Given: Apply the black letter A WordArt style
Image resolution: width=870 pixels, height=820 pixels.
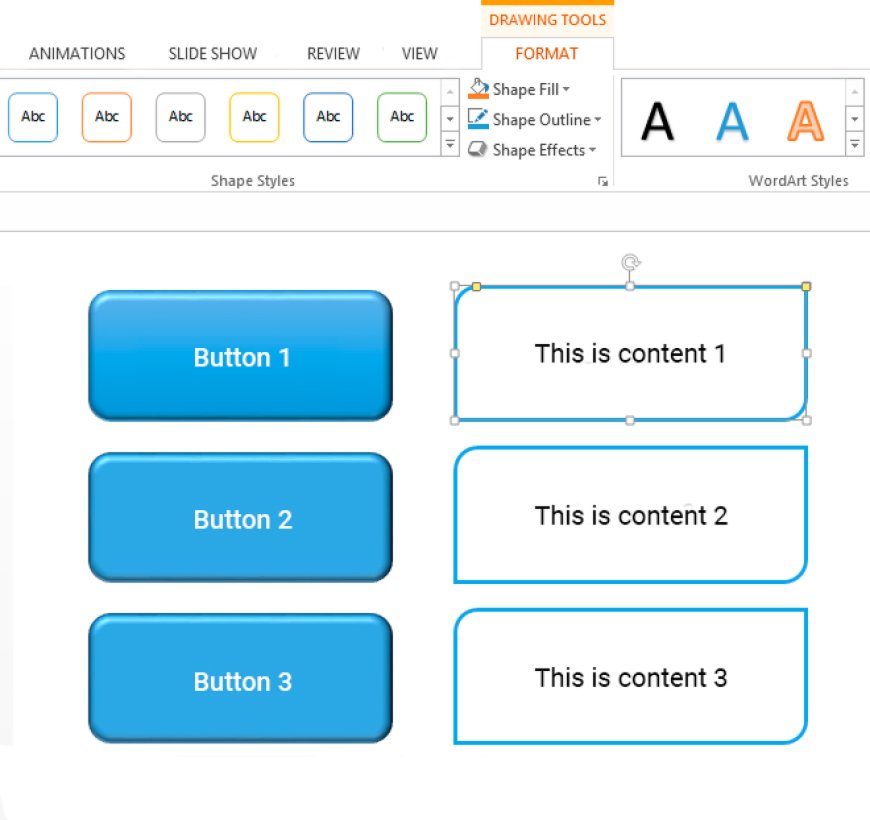Looking at the screenshot, I should point(657,121).
